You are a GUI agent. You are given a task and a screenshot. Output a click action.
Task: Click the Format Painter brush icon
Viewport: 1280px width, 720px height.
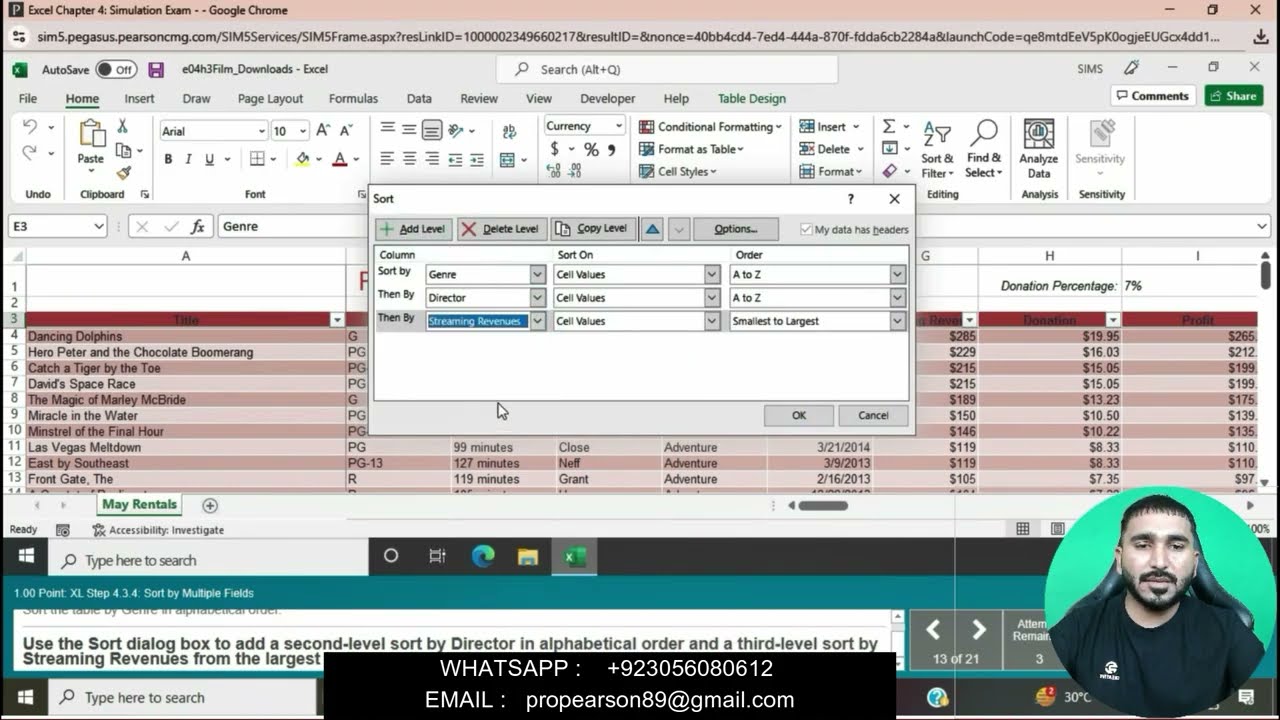click(123, 173)
